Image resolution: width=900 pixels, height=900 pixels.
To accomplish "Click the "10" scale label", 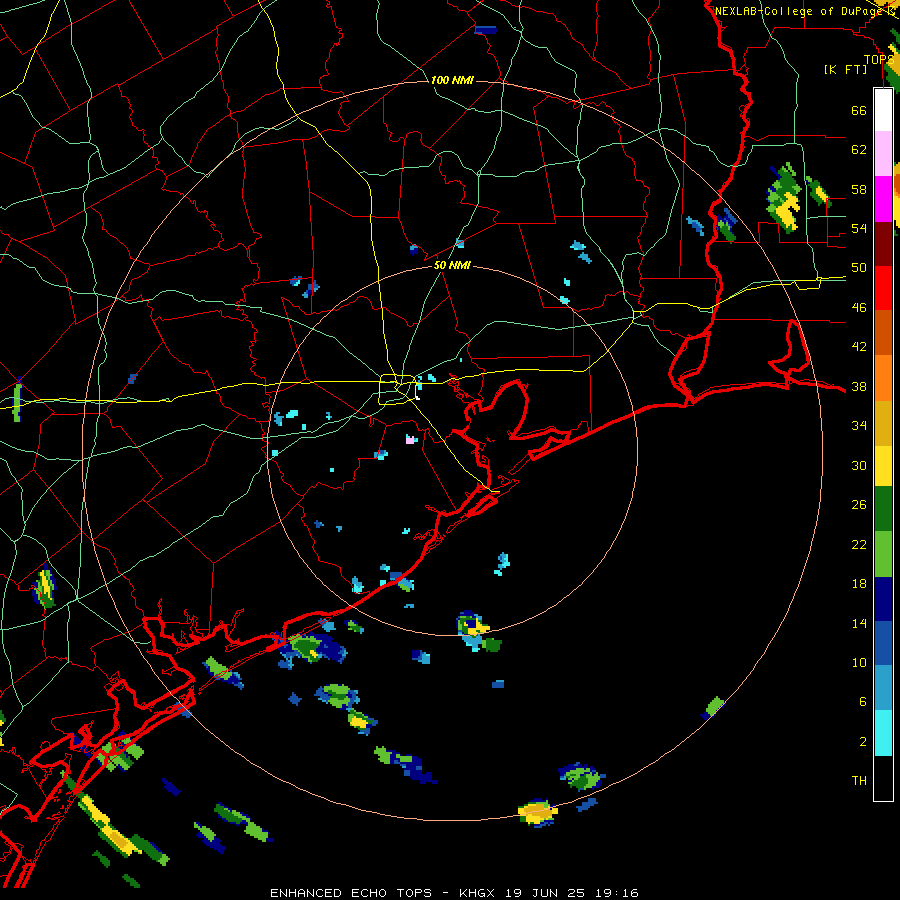I will click(x=859, y=663).
